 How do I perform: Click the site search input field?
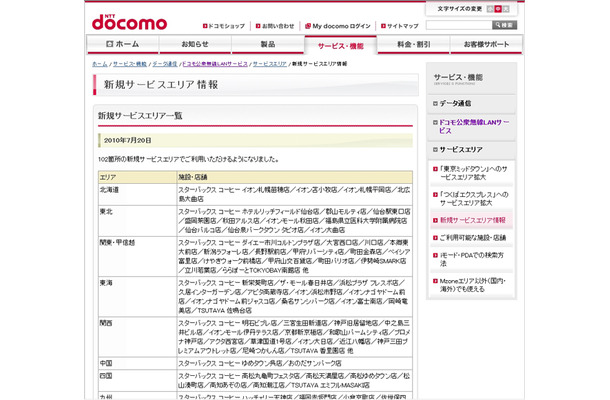[x=459, y=25]
